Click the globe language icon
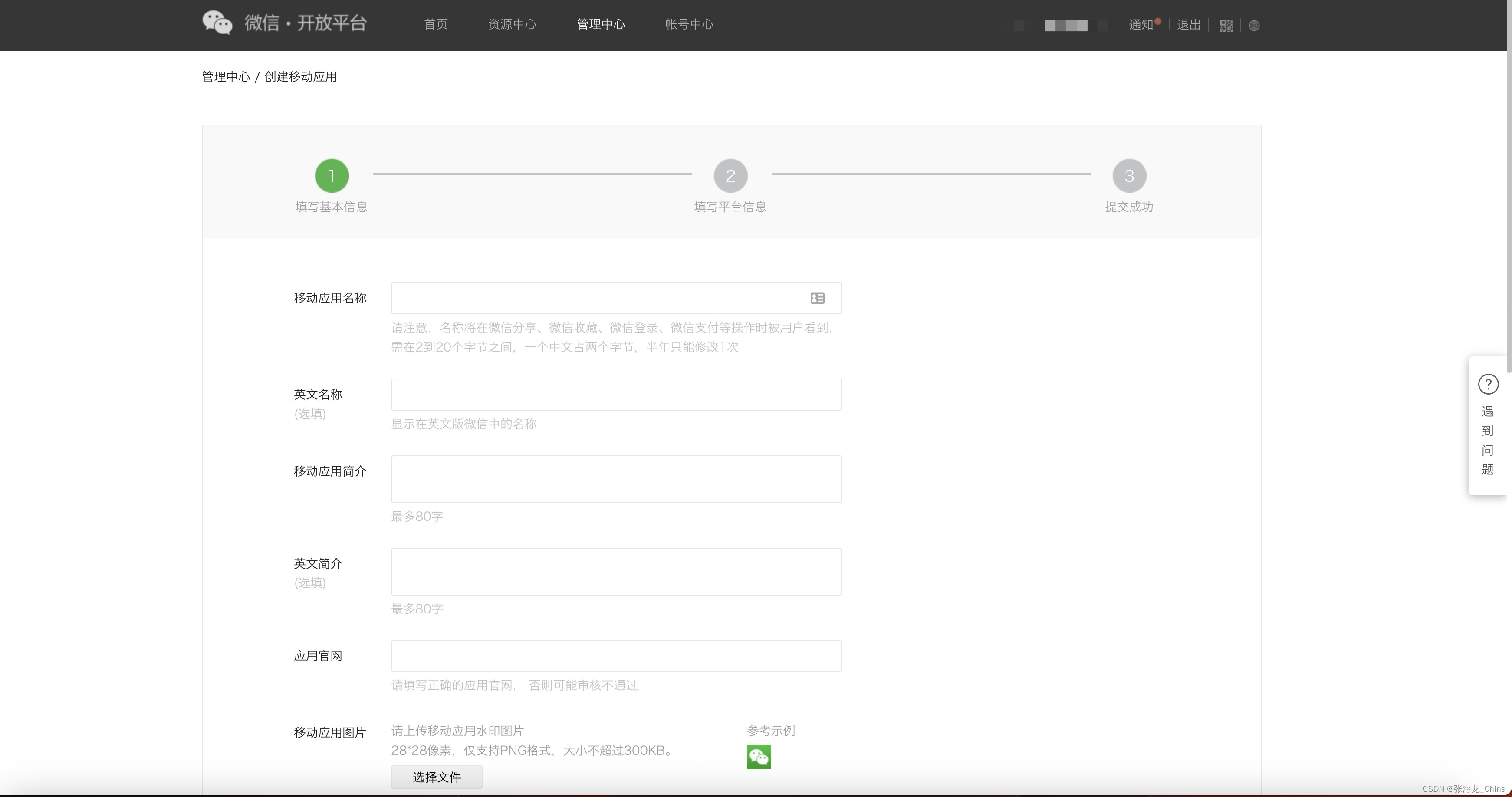1512x797 pixels. pos(1254,25)
